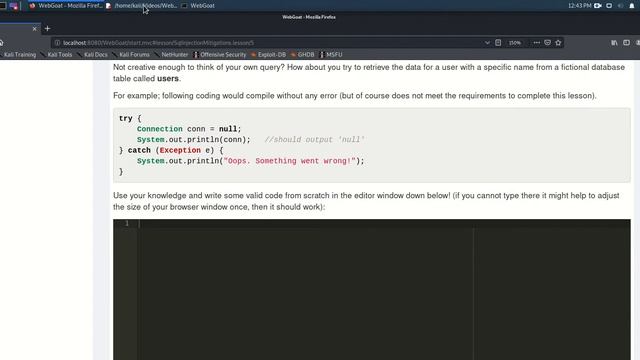Open the notifications bell tray icon

click(x=632, y=6)
